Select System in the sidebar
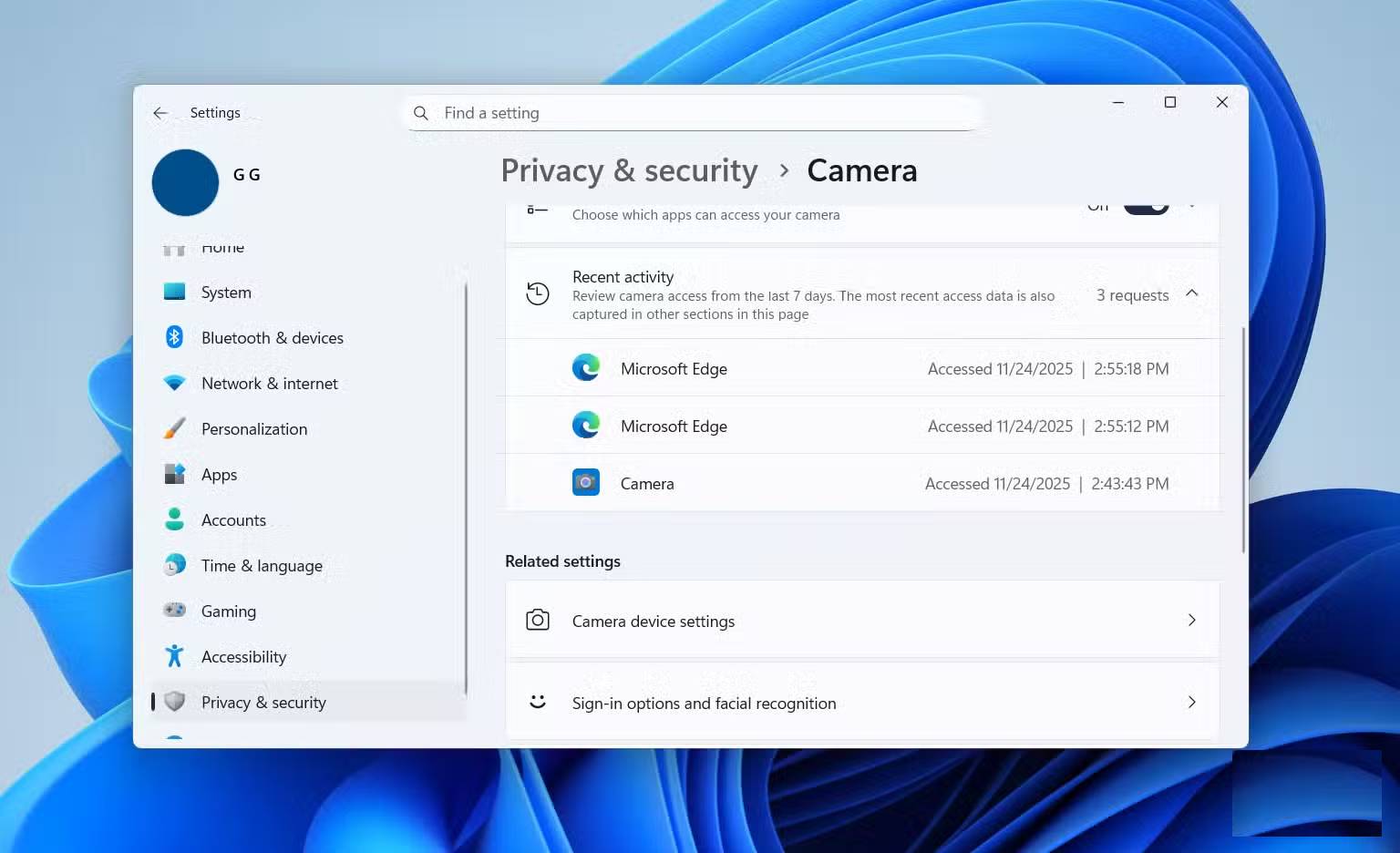The height and width of the screenshot is (853, 1400). click(225, 292)
